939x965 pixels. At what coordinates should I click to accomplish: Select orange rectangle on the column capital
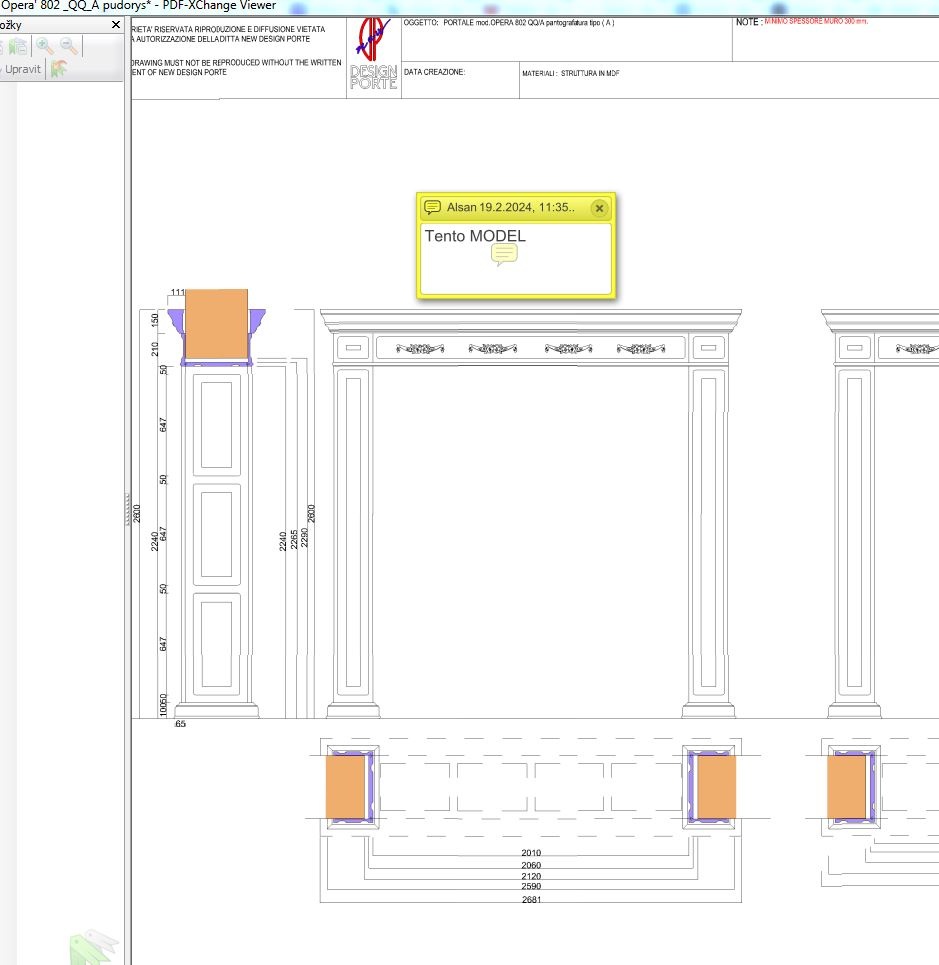click(x=217, y=323)
